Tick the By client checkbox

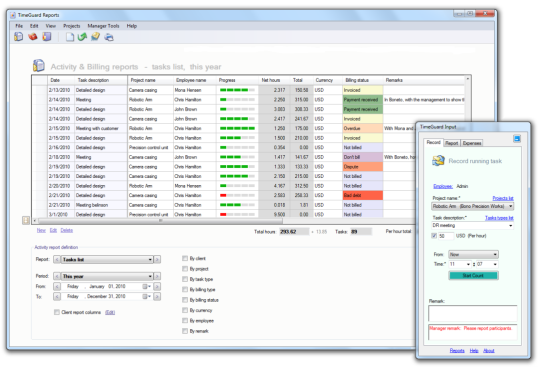coord(185,258)
